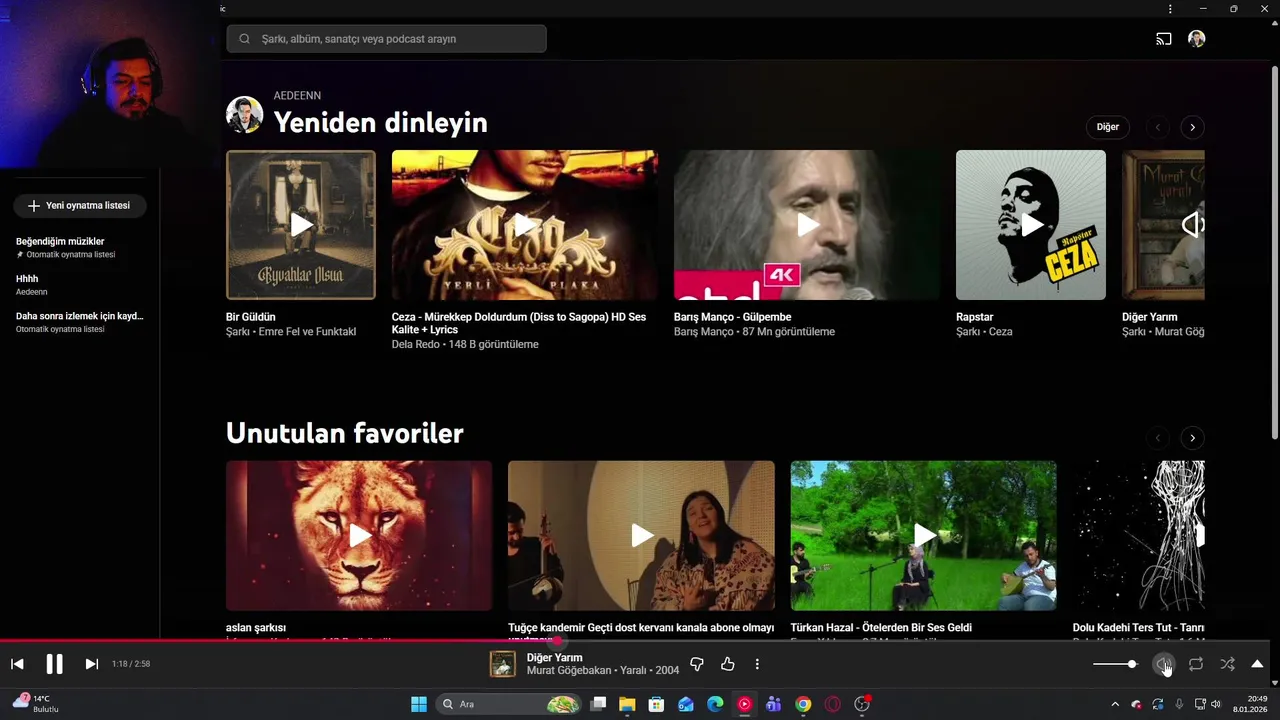The image size is (1280, 720).
Task: Open the Diğer Yarım album art in player
Action: tap(502, 664)
